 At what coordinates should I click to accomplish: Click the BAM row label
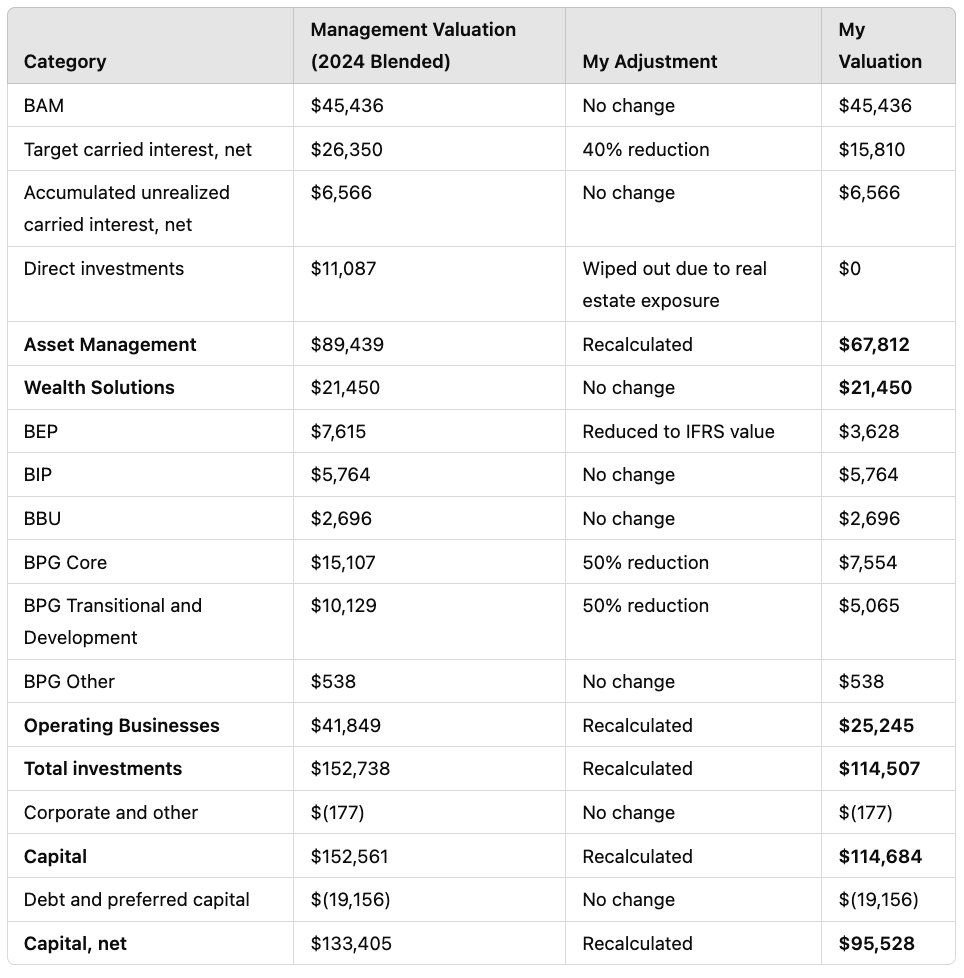(x=44, y=105)
